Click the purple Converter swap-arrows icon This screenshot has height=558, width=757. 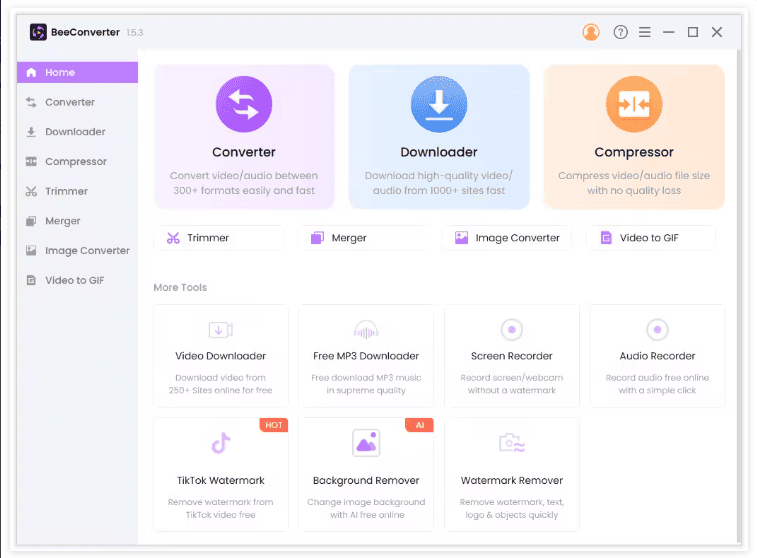coord(244,104)
